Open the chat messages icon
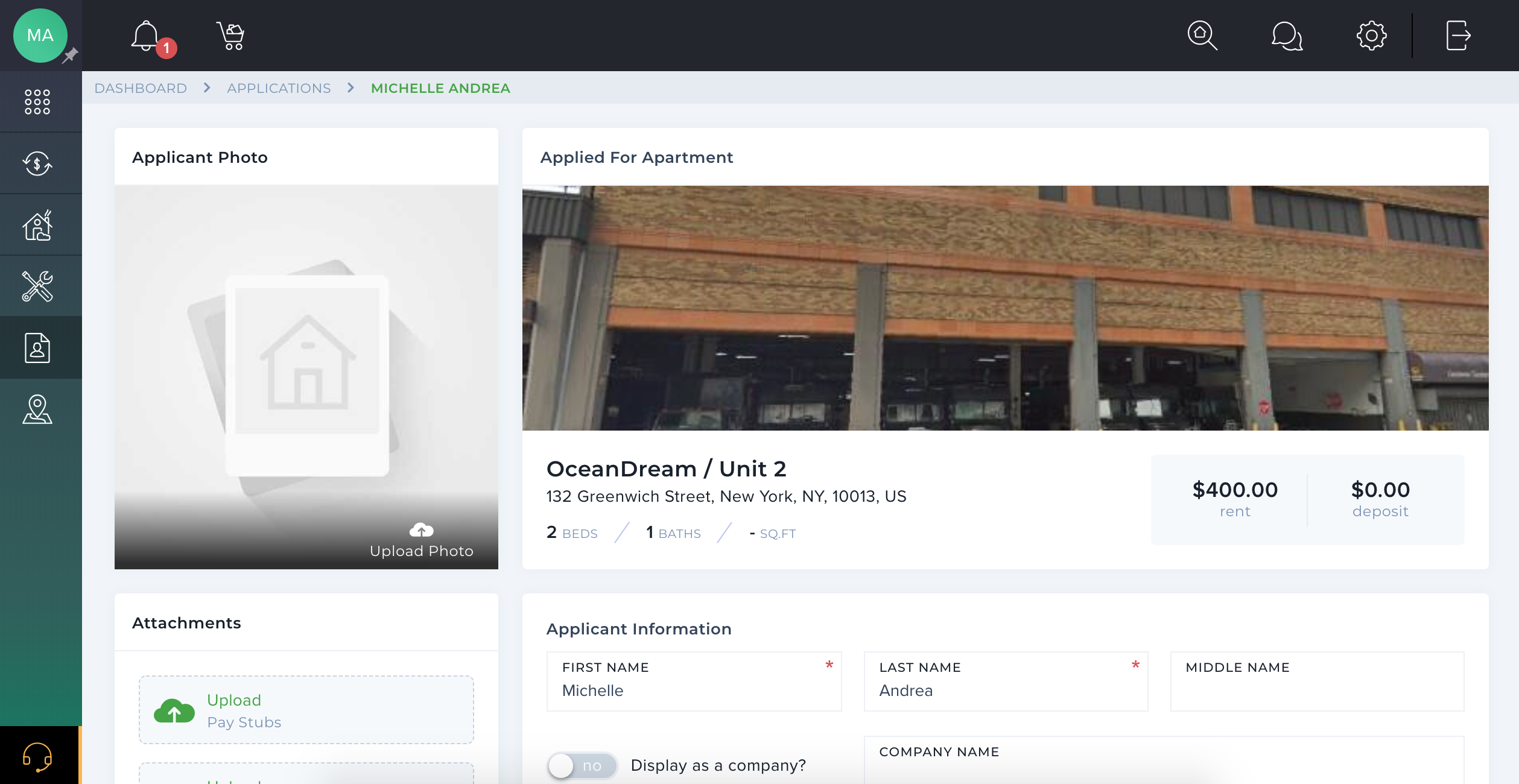The height and width of the screenshot is (784, 1519). (1287, 36)
